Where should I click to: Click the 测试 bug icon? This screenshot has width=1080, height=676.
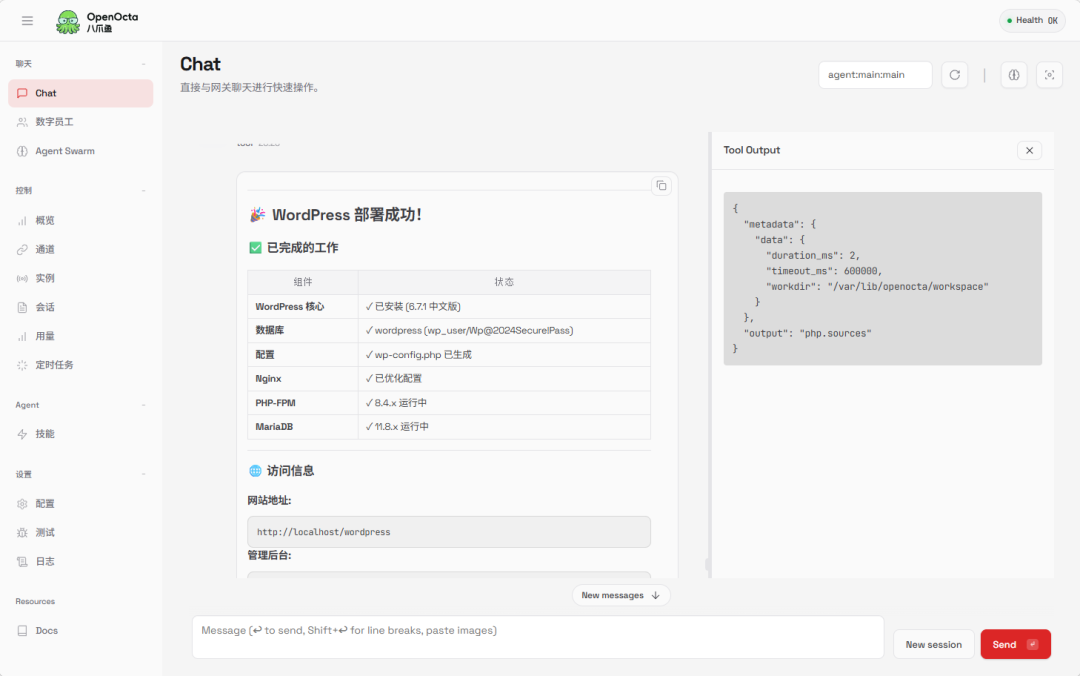pos(22,533)
